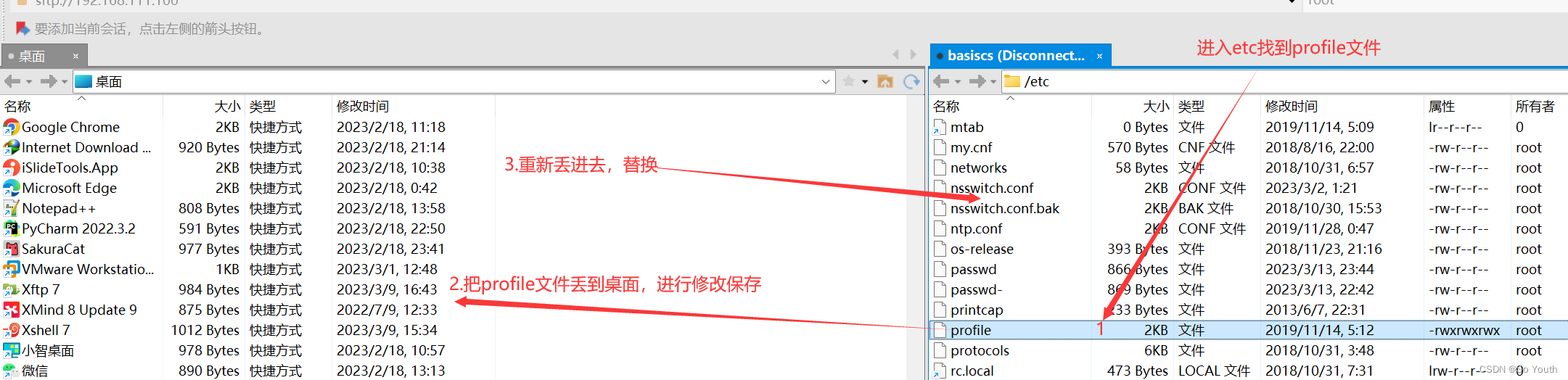Go forward in the local 桌面 pane
Image resolution: width=1568 pixels, height=380 pixels.
tap(48, 81)
